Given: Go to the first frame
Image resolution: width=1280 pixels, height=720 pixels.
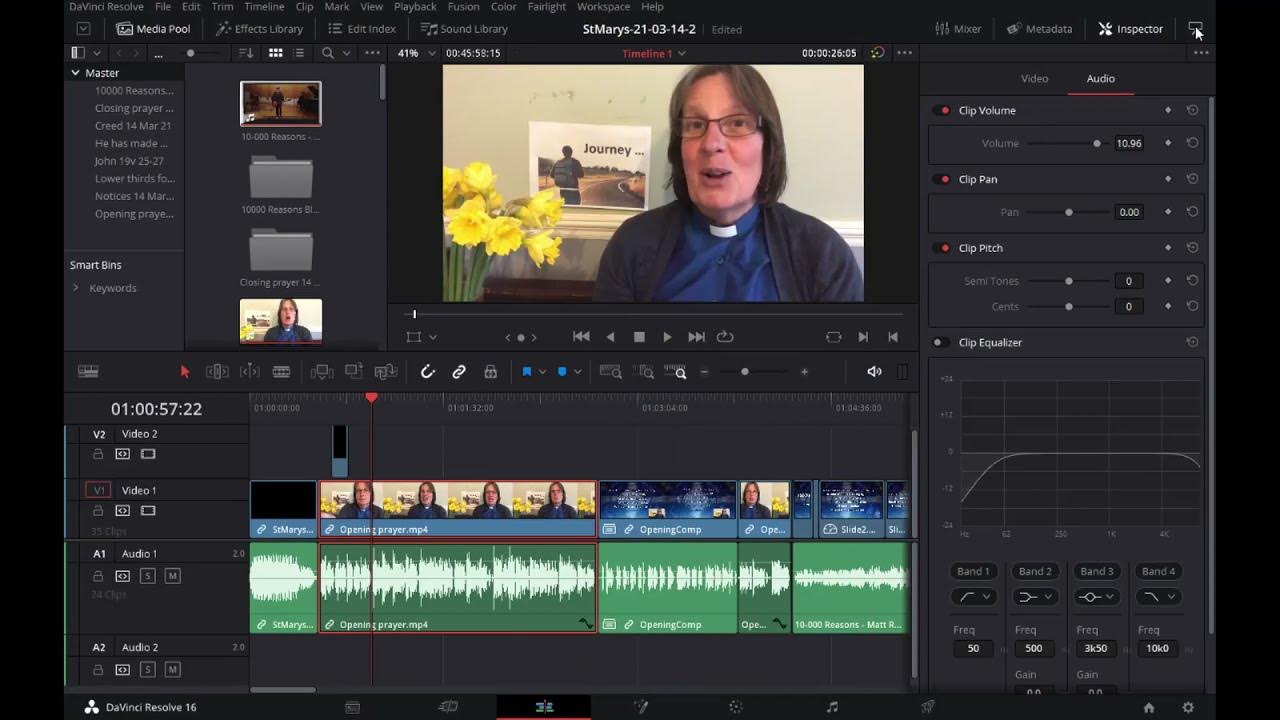Looking at the screenshot, I should click(581, 337).
